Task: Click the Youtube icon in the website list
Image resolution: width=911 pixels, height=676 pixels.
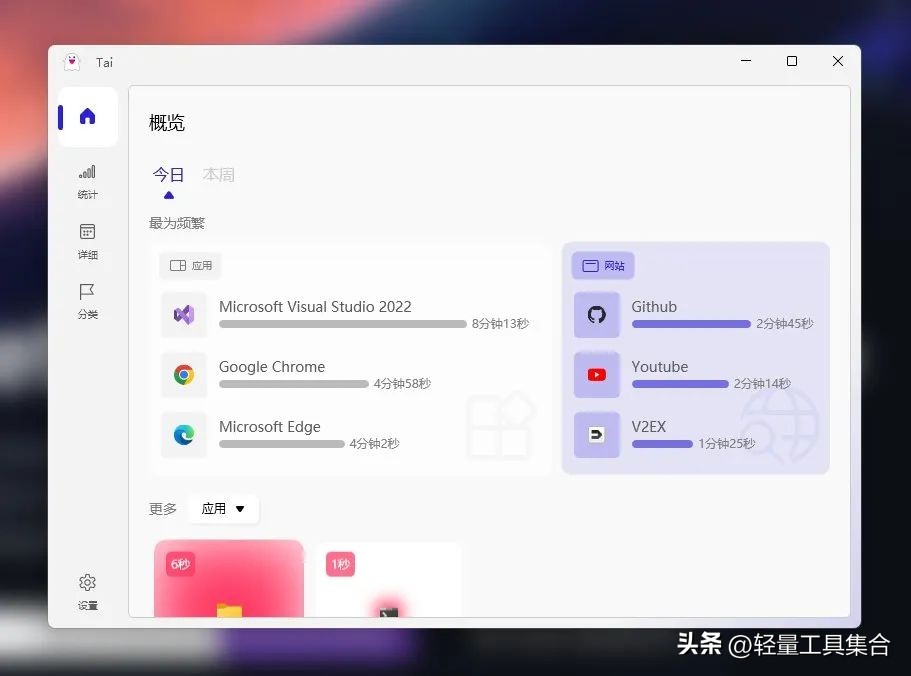Action: [597, 375]
